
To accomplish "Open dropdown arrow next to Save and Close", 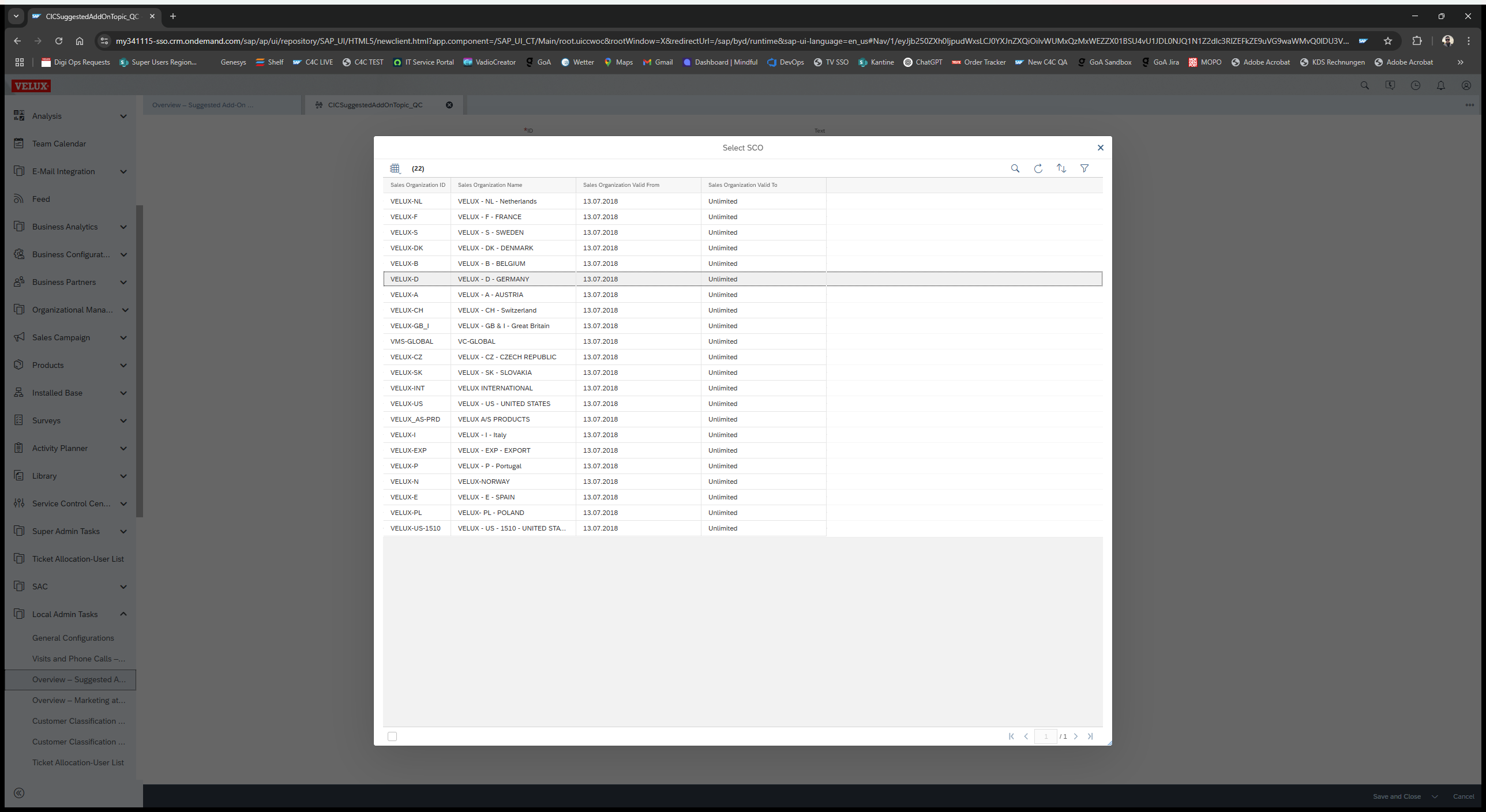I will pyautogui.click(x=1435, y=796).
